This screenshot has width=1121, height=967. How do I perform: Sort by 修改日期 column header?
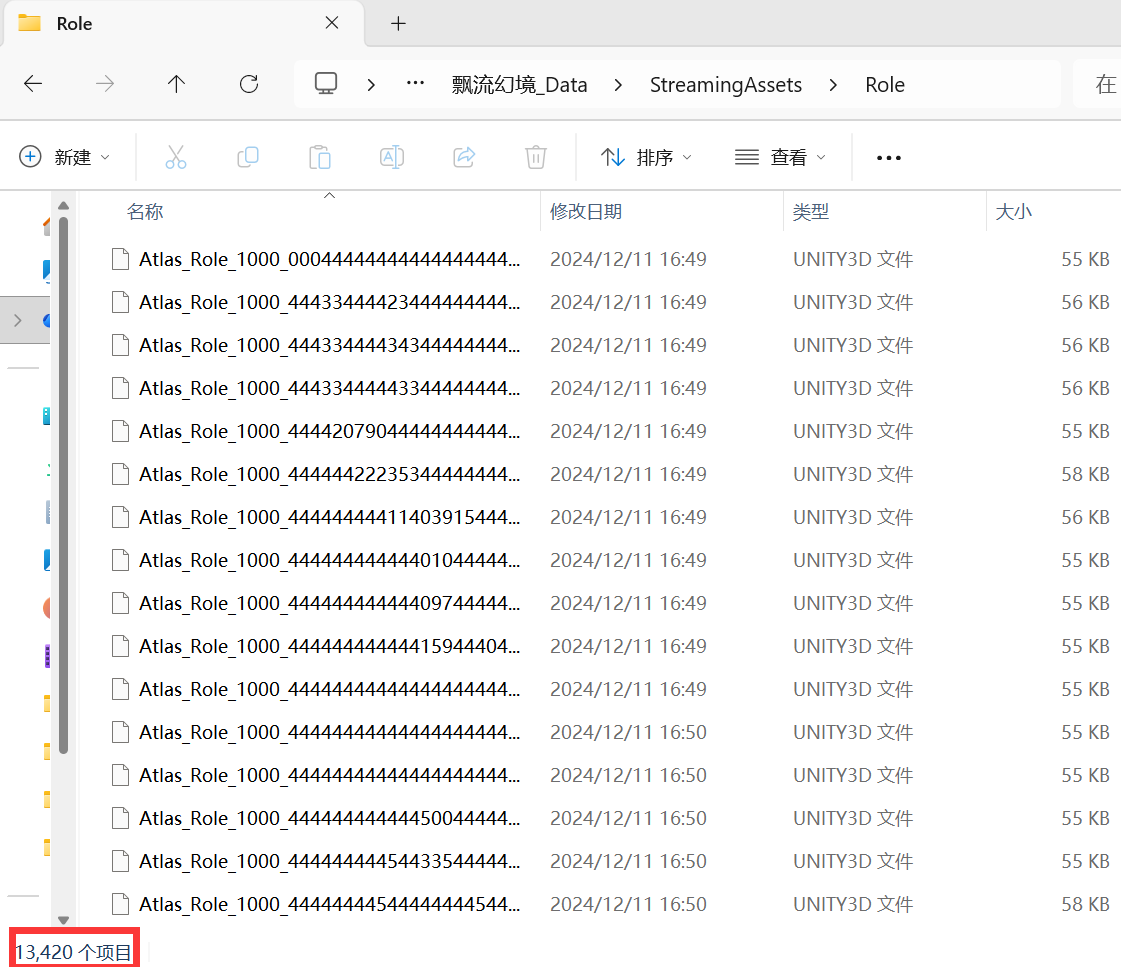tap(586, 212)
